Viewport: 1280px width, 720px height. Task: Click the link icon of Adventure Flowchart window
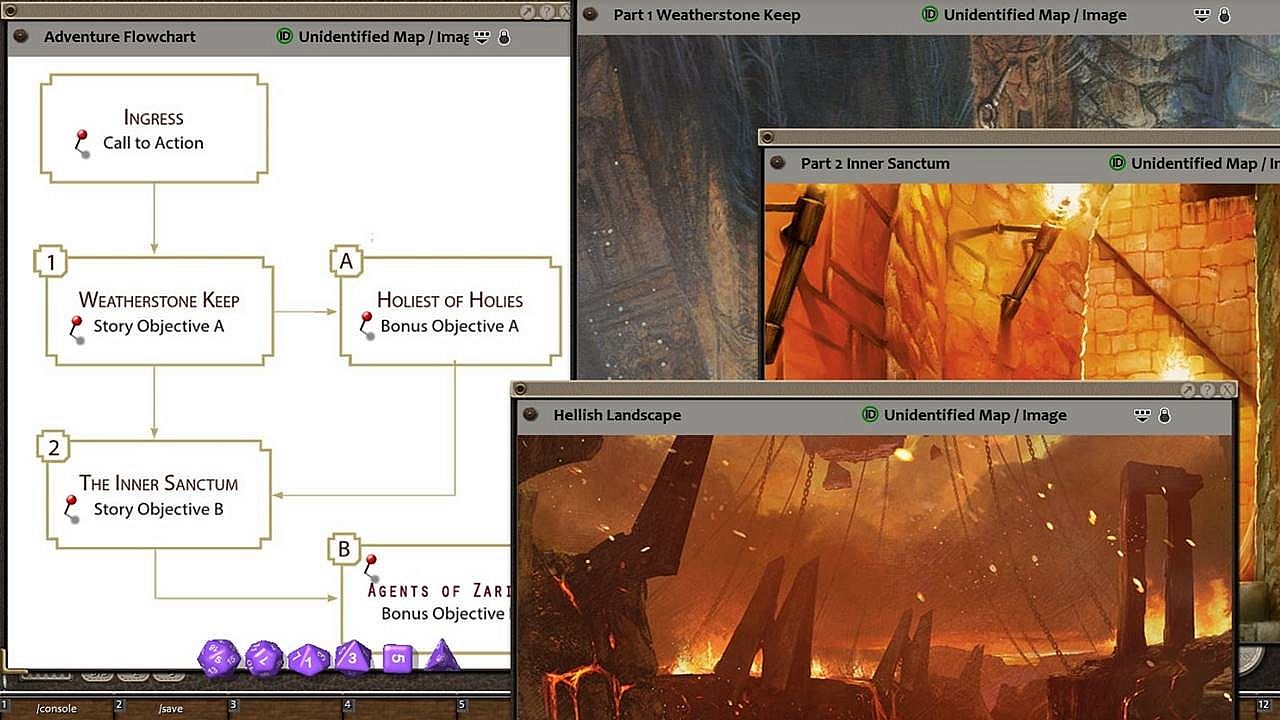(23, 37)
